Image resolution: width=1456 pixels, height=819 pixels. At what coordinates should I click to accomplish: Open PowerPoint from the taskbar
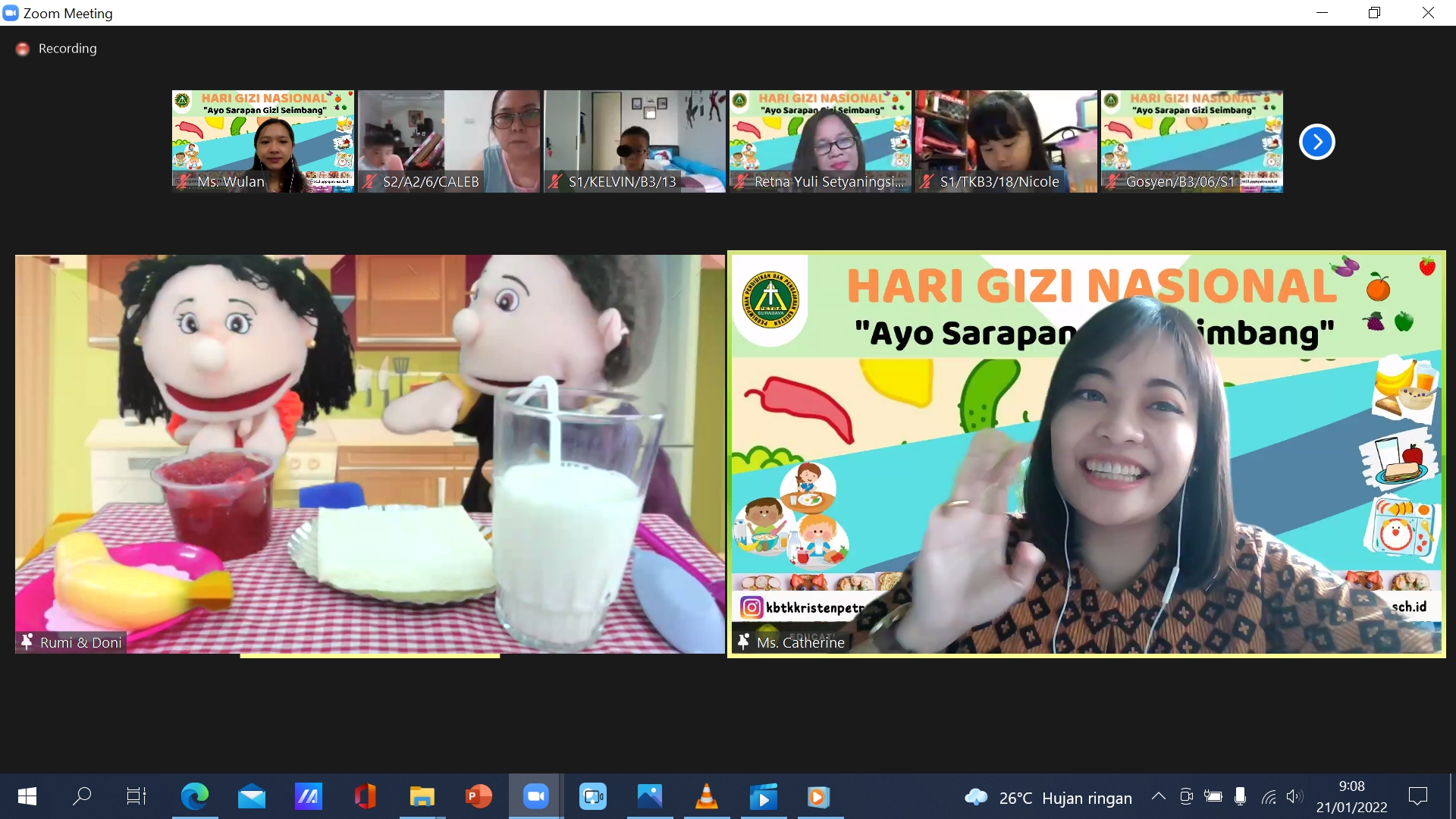[x=479, y=796]
